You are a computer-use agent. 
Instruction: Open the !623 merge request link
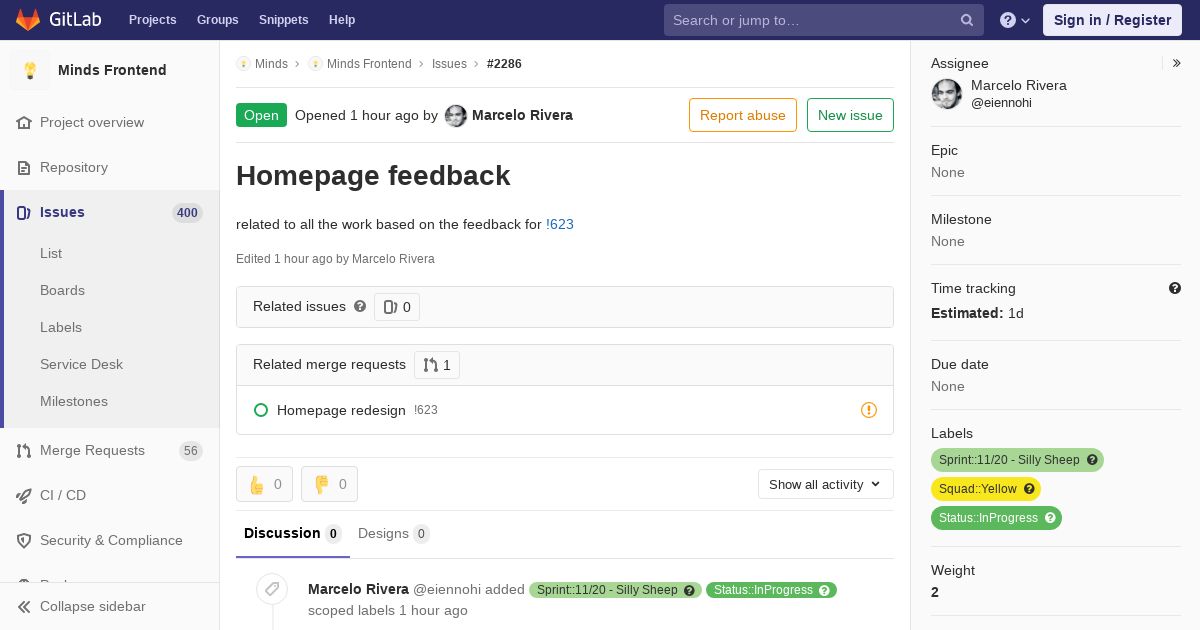point(560,225)
